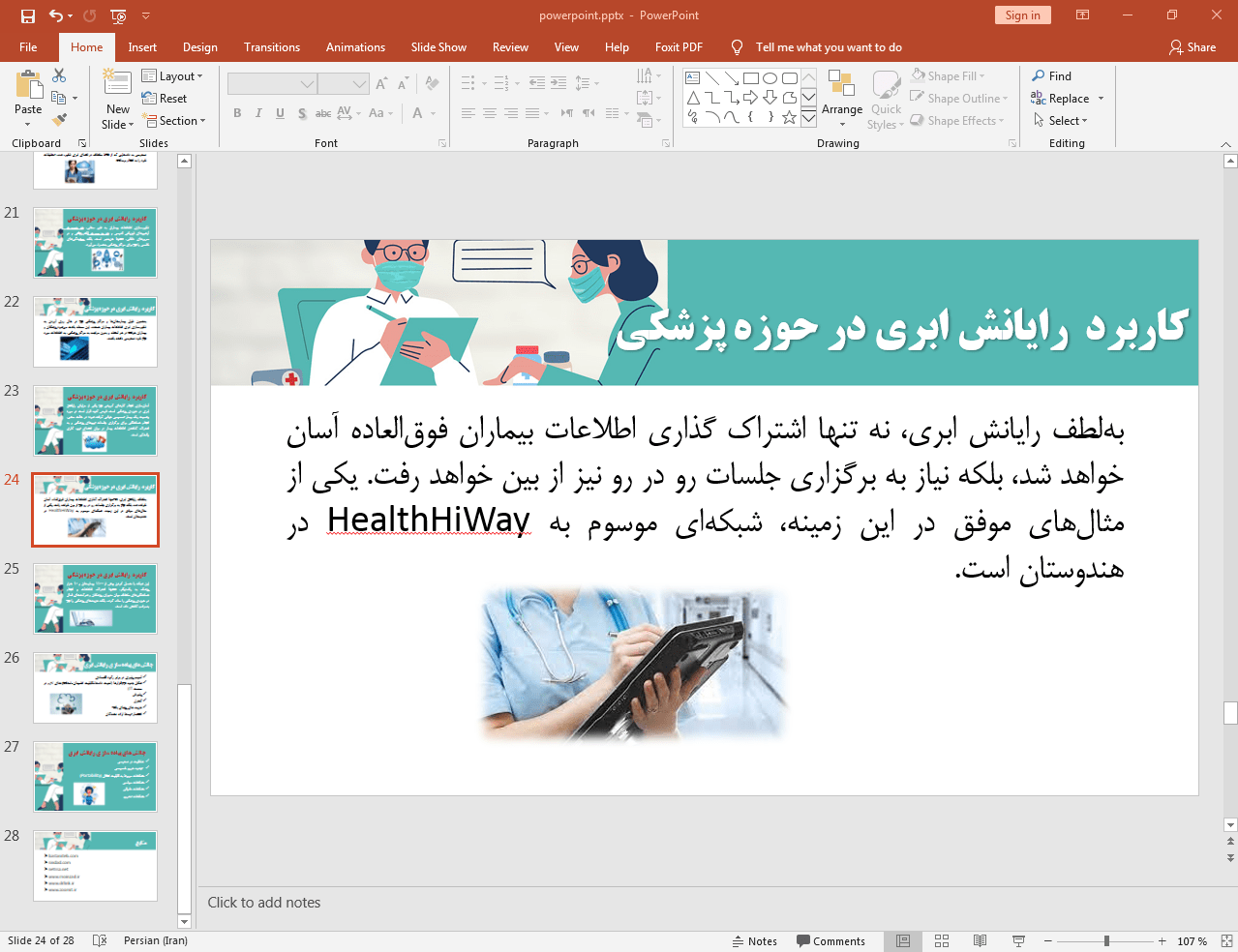Image resolution: width=1238 pixels, height=952 pixels.
Task: Click the Save icon in title bar
Action: (28, 15)
